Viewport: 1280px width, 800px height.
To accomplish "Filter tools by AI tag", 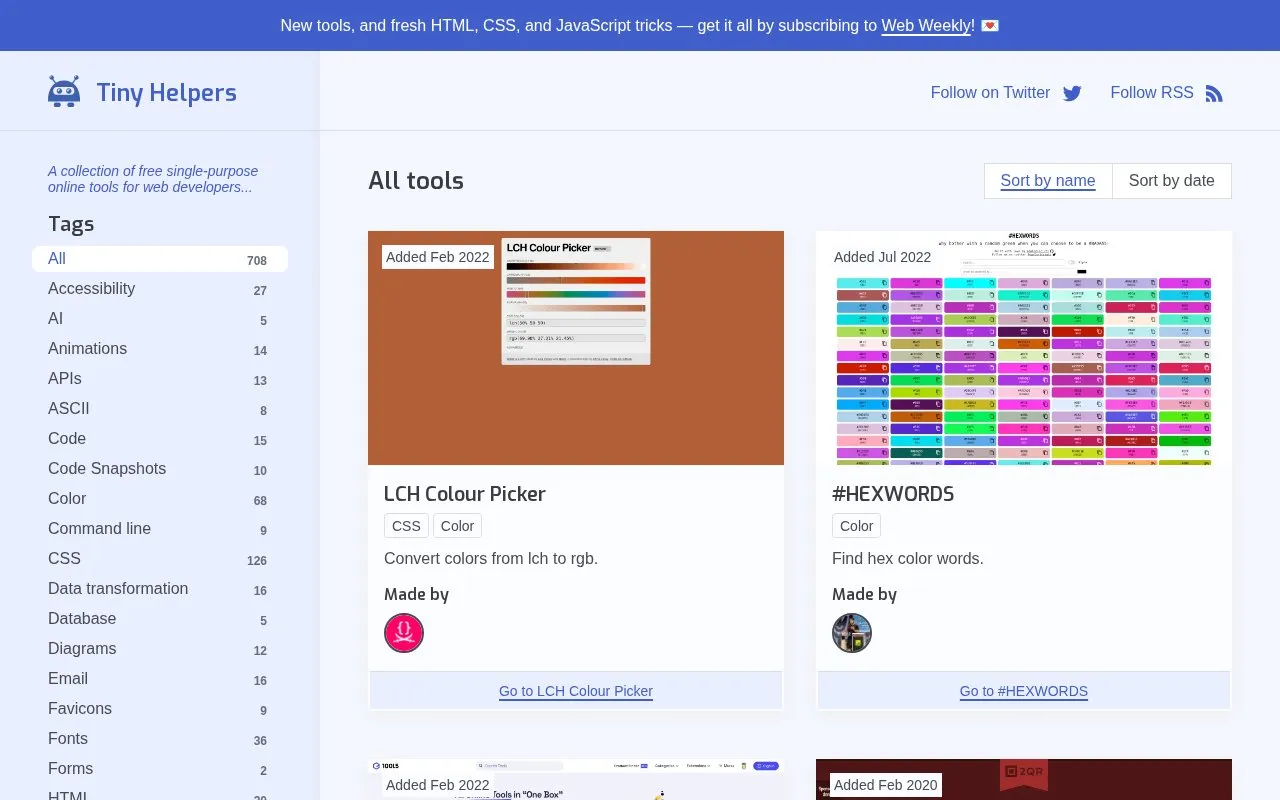I will [x=160, y=319].
